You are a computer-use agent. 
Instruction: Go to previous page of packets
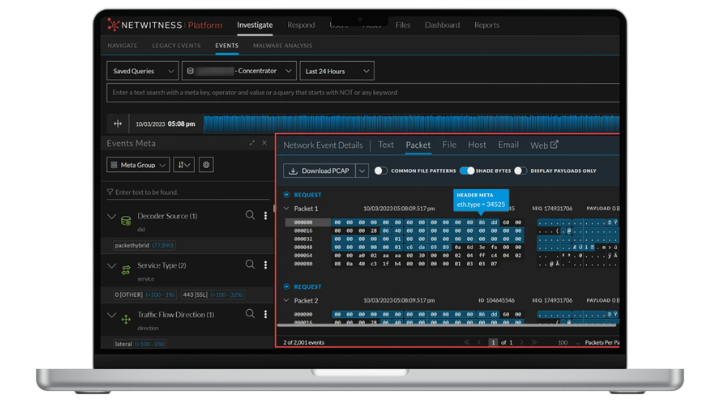tap(479, 342)
